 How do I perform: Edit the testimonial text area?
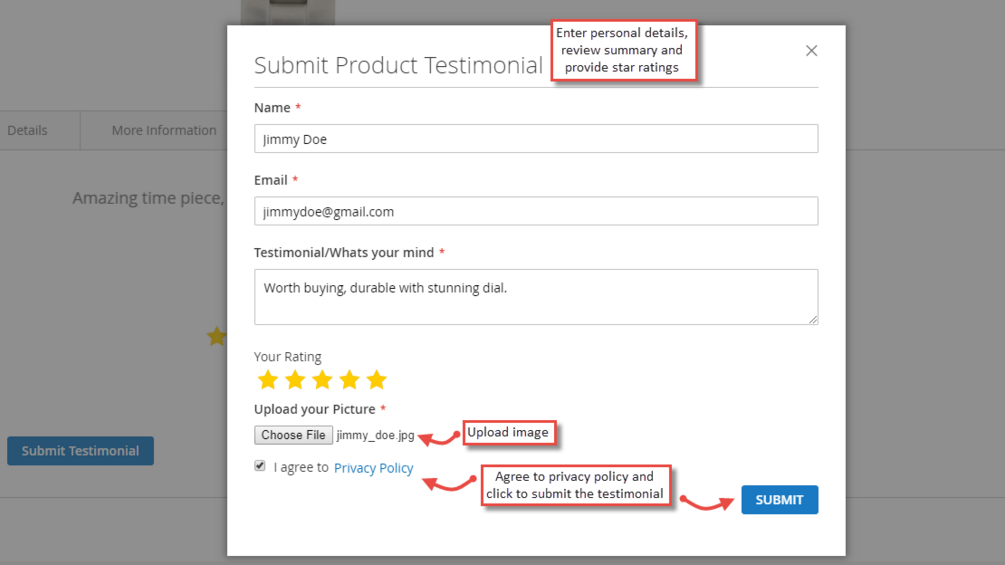(536, 297)
